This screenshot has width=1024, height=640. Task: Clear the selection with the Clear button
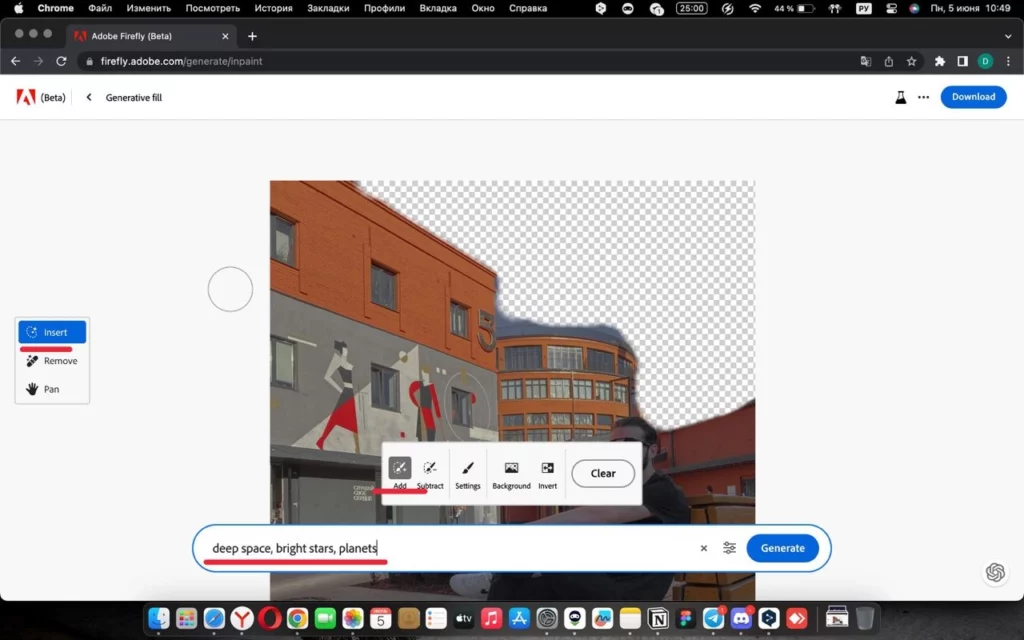click(602, 473)
